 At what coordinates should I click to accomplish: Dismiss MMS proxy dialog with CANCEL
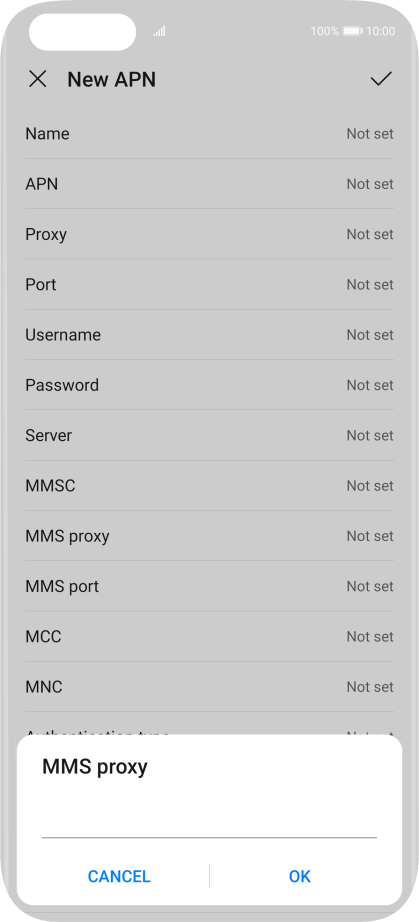(119, 876)
